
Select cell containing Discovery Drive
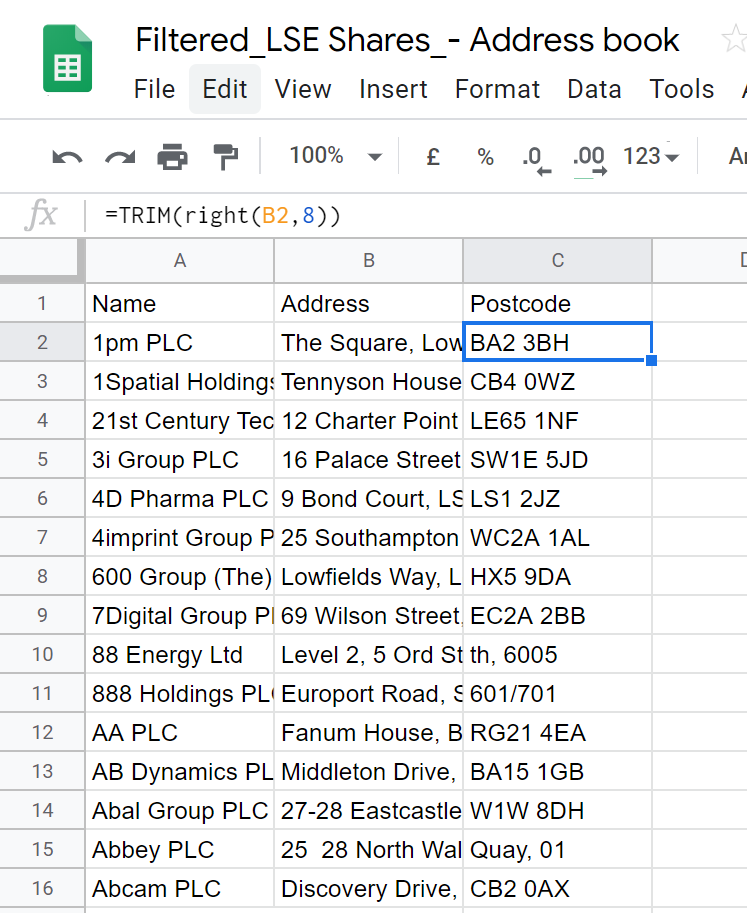point(369,889)
